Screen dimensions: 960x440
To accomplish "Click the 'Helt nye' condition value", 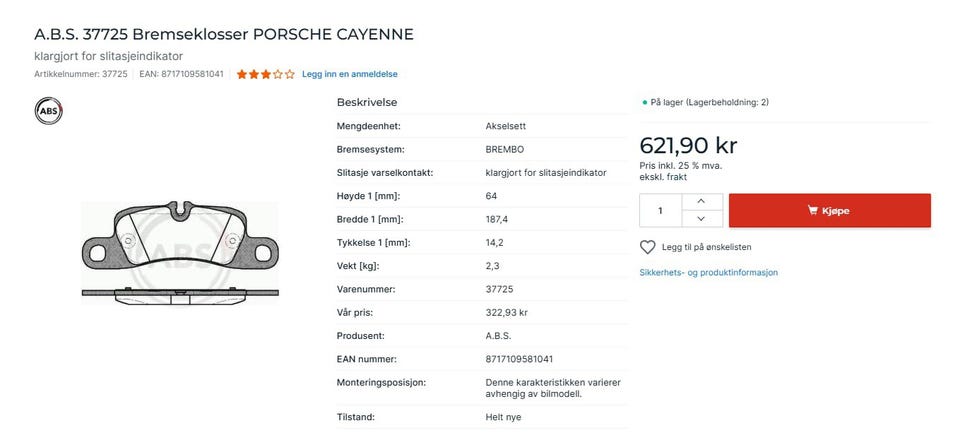I will click(x=503, y=417).
